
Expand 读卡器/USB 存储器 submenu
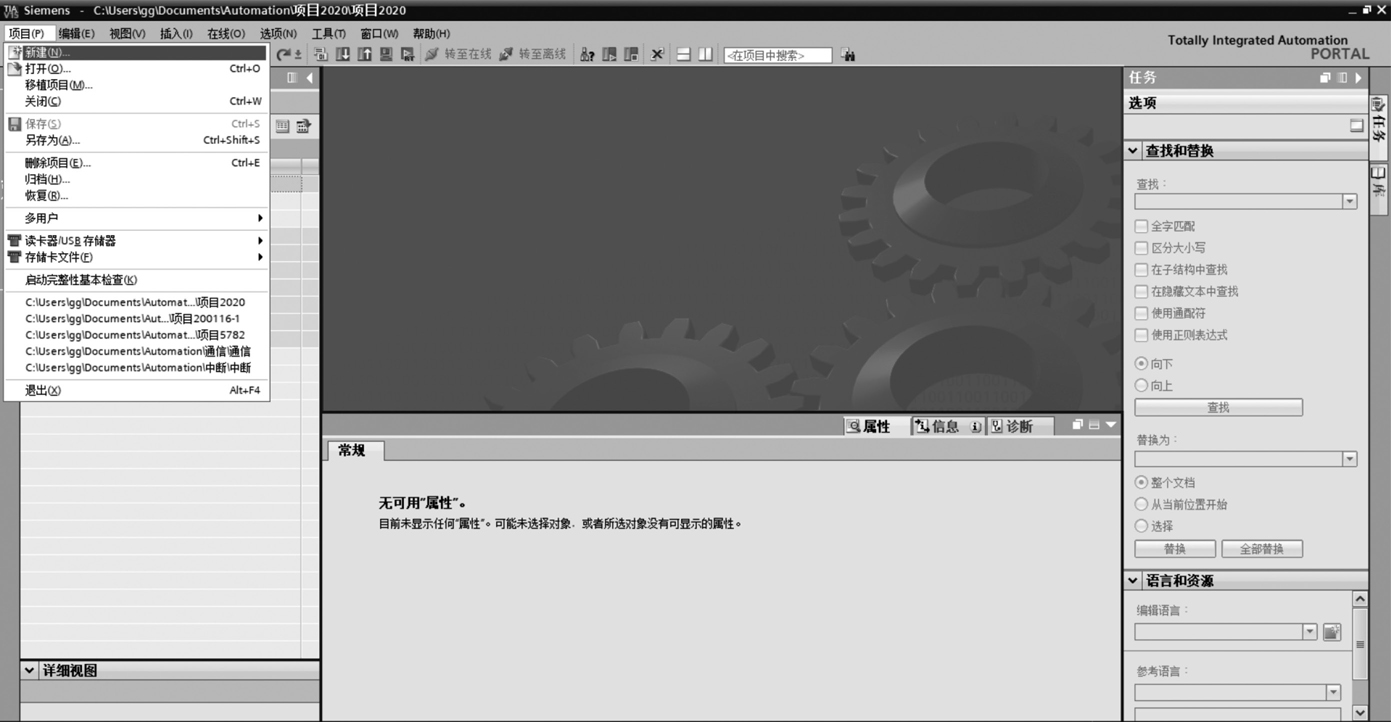point(137,241)
